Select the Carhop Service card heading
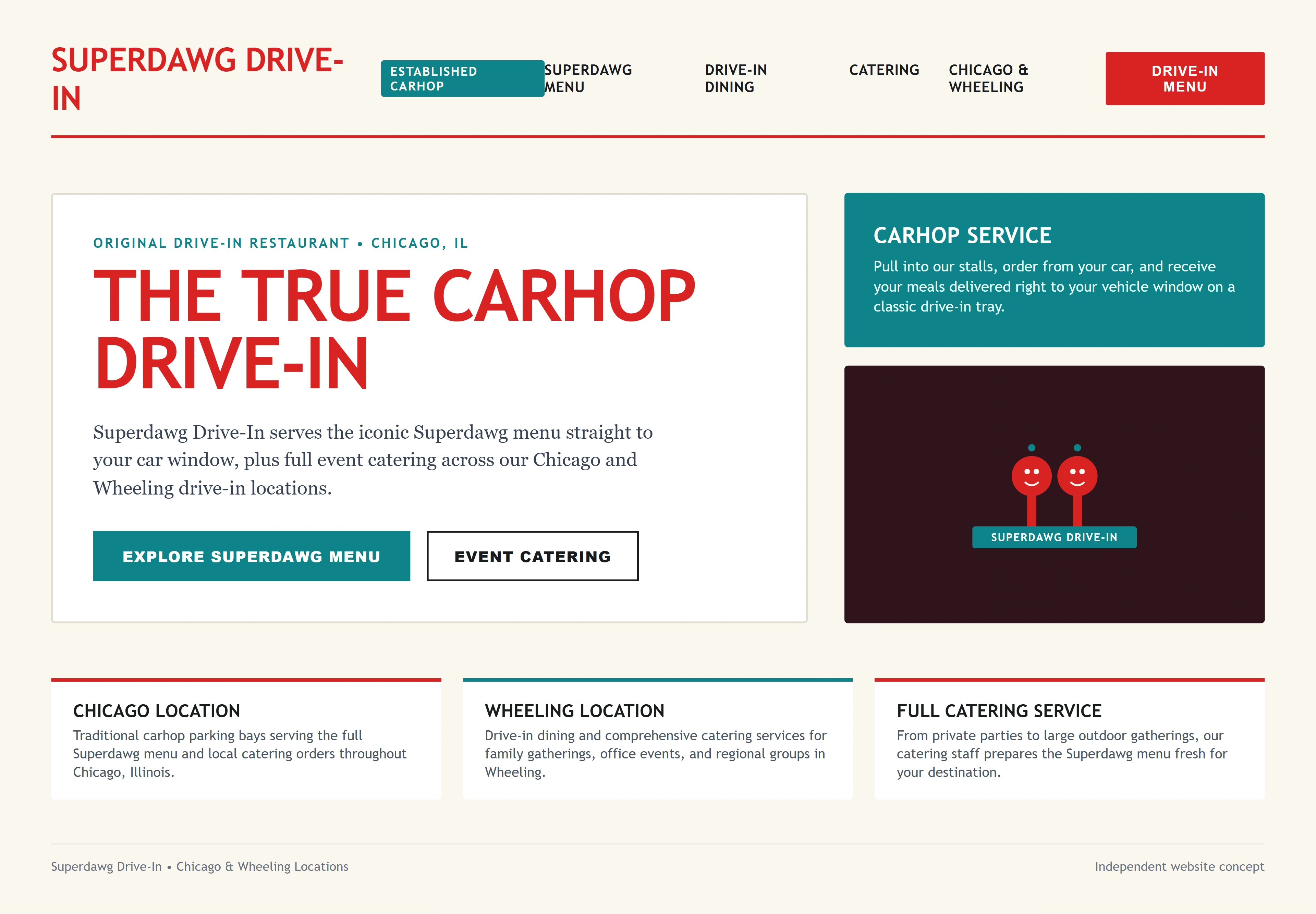This screenshot has height=914, width=1316. (x=962, y=235)
